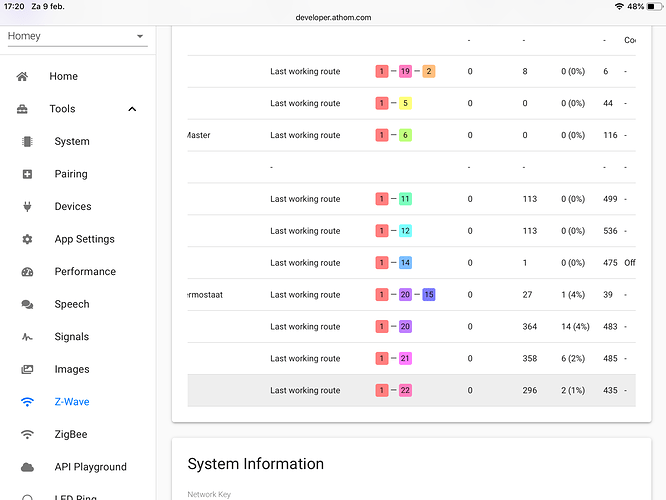The image size is (666, 500).
Task: Click the Speech bubbles icon
Action: coord(27,304)
